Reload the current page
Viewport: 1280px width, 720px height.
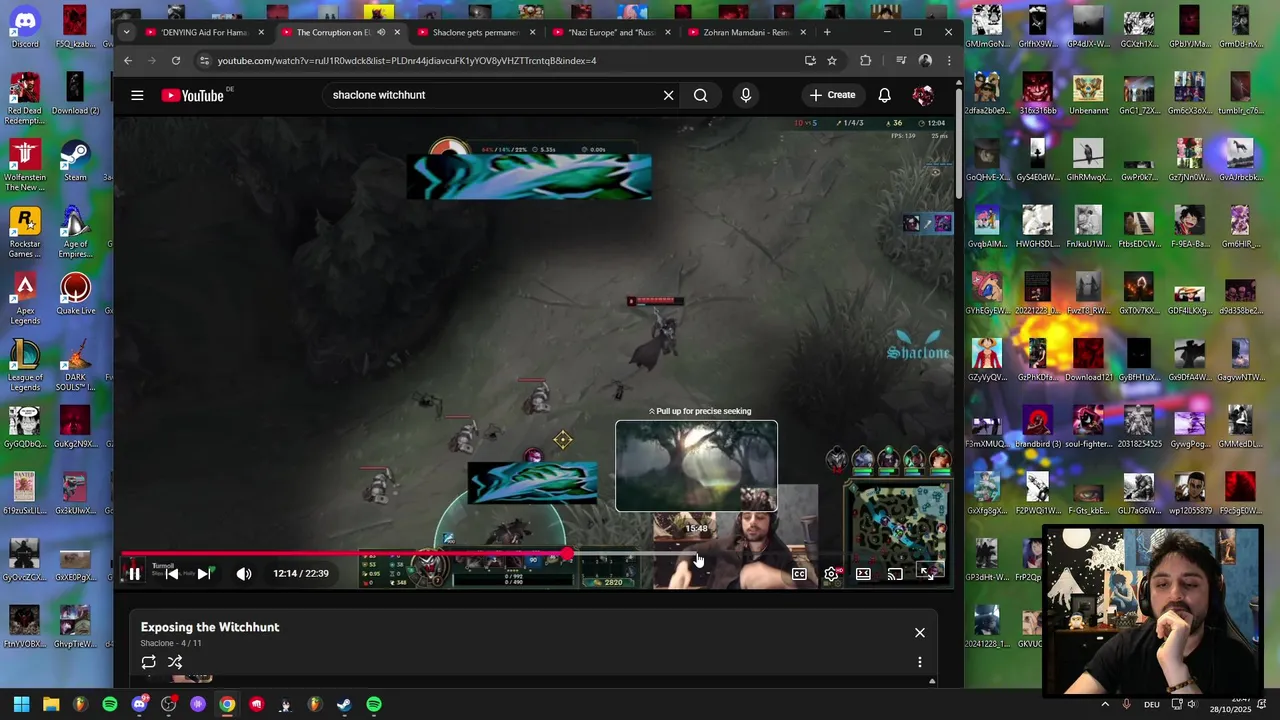coord(176,60)
